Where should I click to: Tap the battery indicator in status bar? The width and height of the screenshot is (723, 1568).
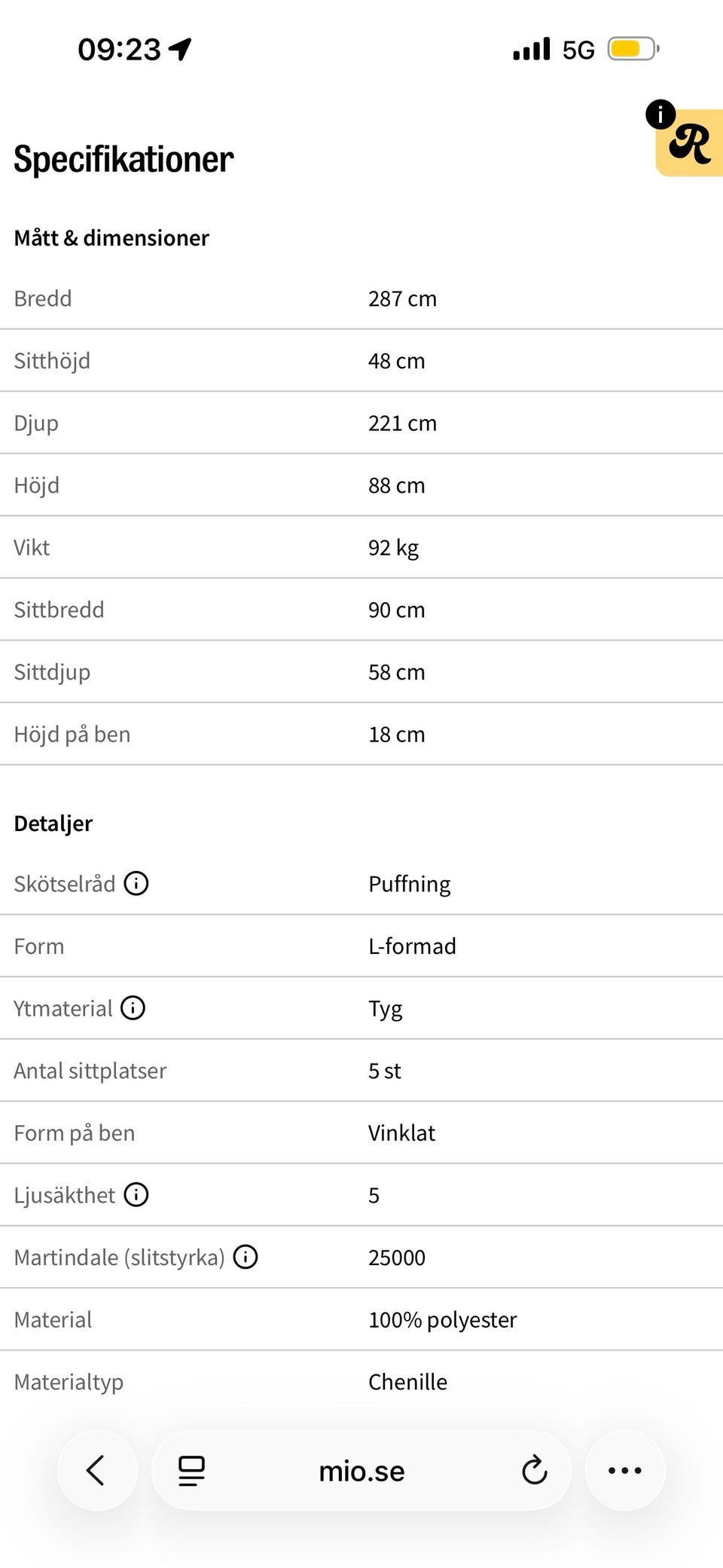[x=633, y=50]
